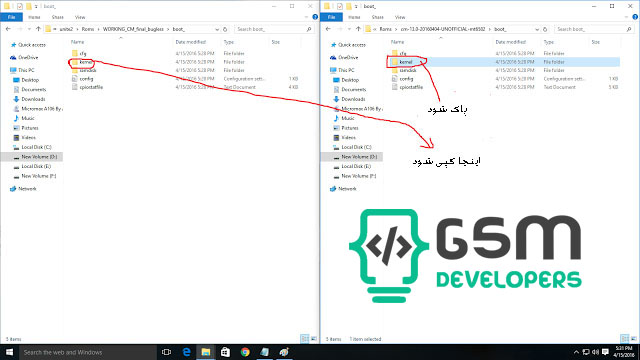This screenshot has width=640, height=360.
Task: Select cfg folder in right window
Action: (x=399, y=53)
